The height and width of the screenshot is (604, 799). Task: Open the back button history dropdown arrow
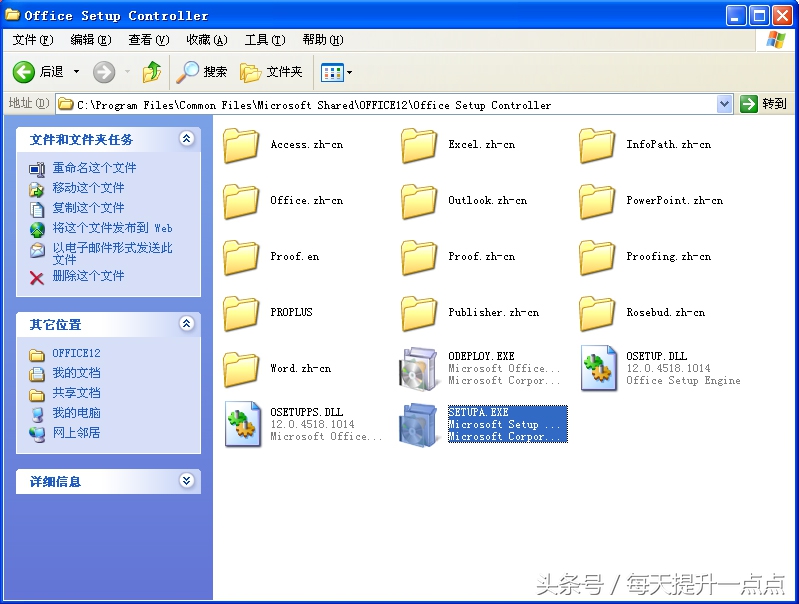[76, 72]
